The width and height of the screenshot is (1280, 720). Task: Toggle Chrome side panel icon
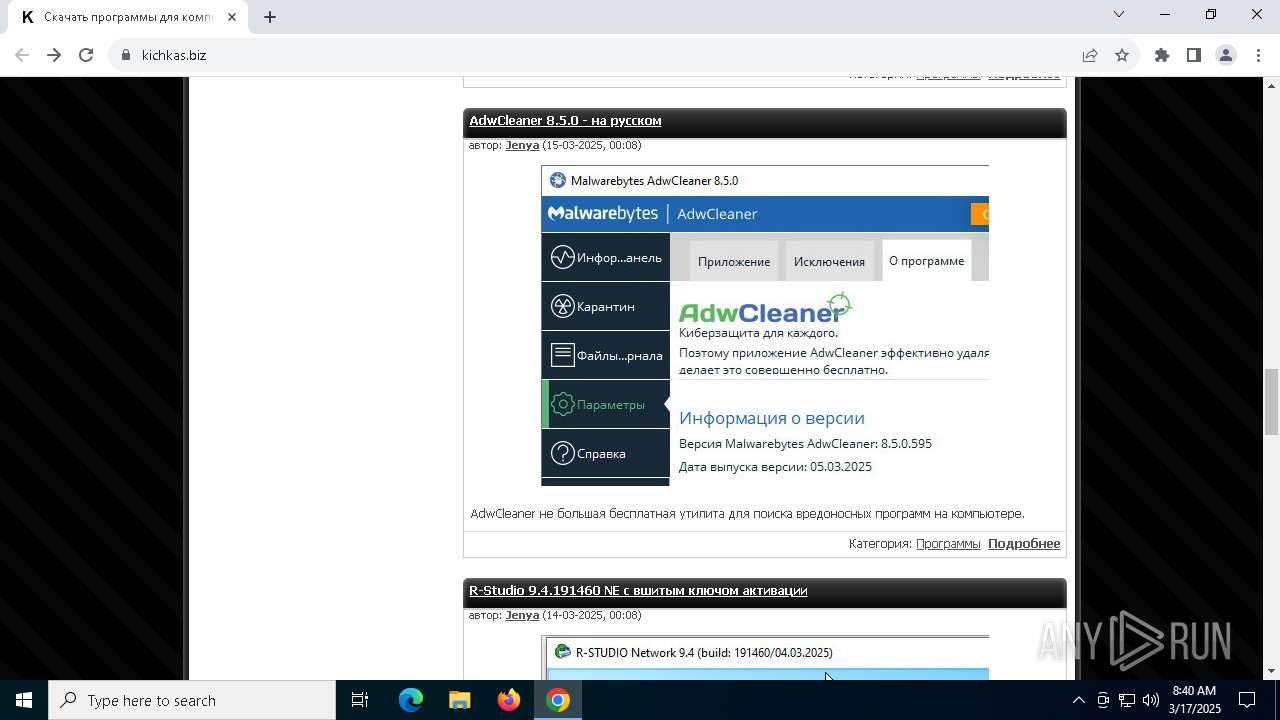click(x=1194, y=55)
